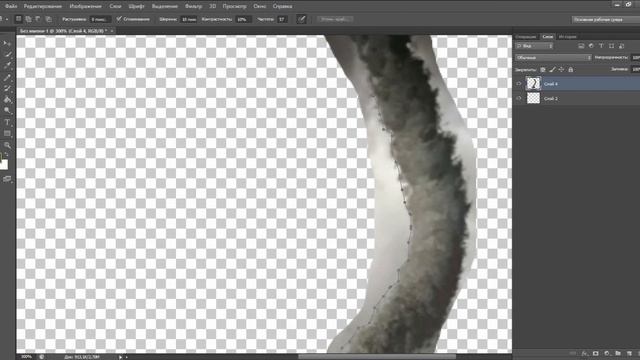Open the Справка menu

(x=282, y=6)
